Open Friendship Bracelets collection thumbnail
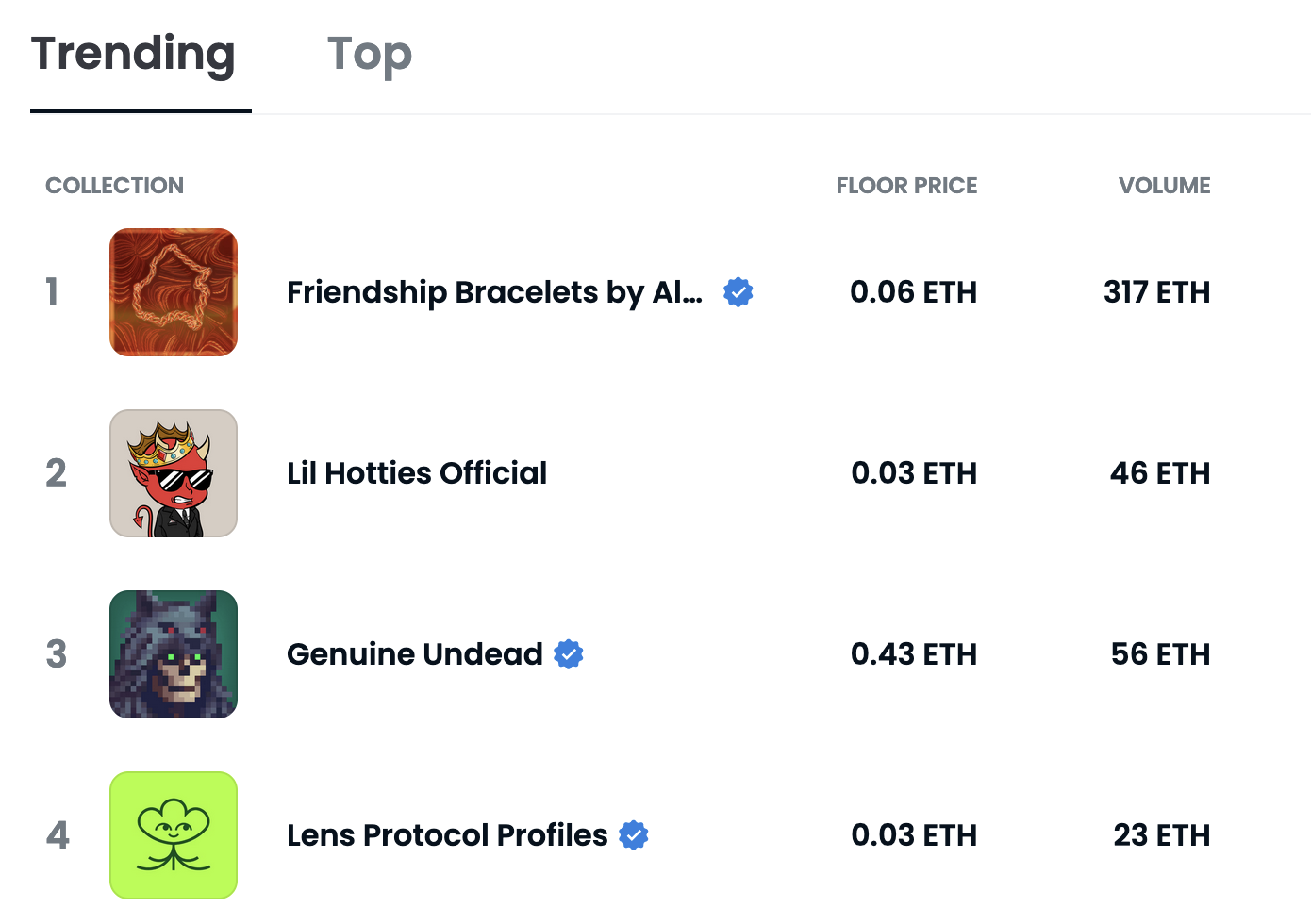 point(174,292)
